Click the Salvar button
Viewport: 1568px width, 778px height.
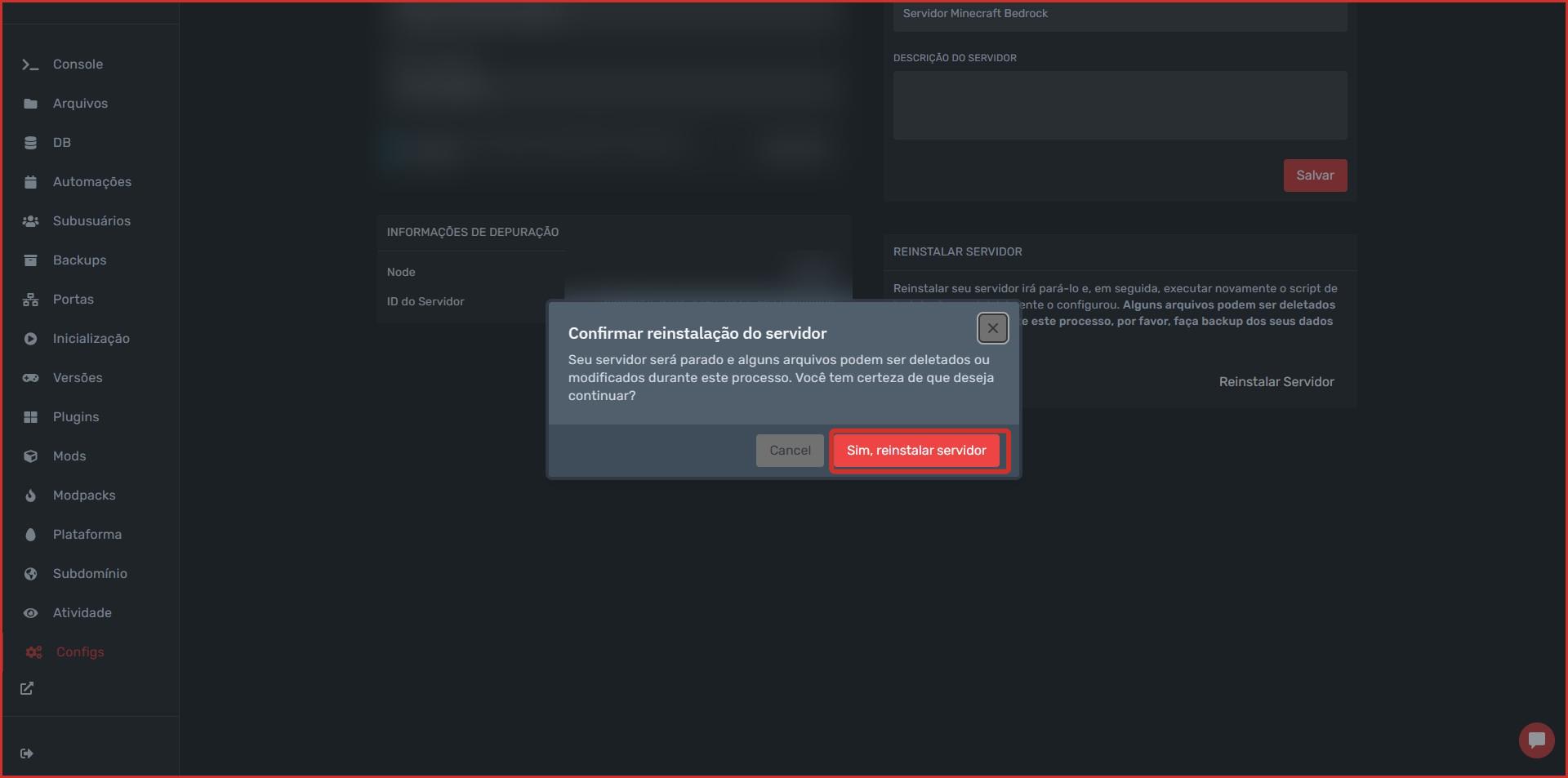tap(1315, 176)
